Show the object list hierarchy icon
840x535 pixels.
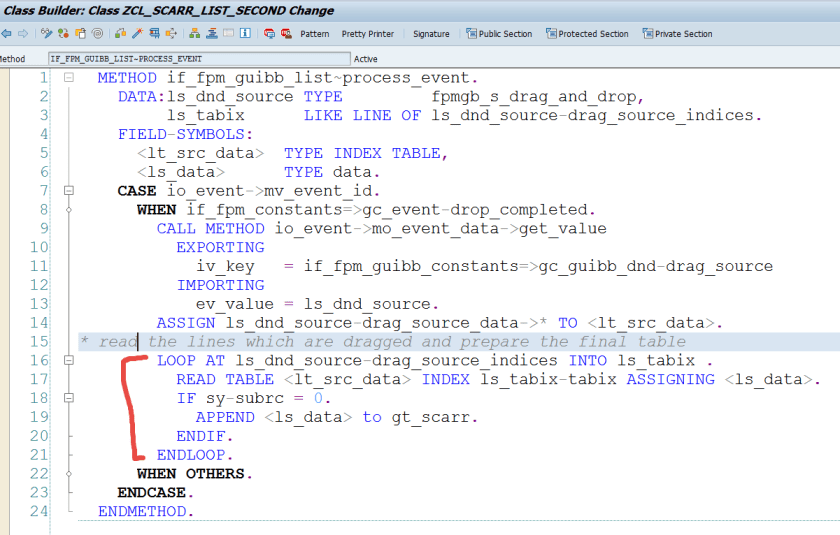pos(195,34)
